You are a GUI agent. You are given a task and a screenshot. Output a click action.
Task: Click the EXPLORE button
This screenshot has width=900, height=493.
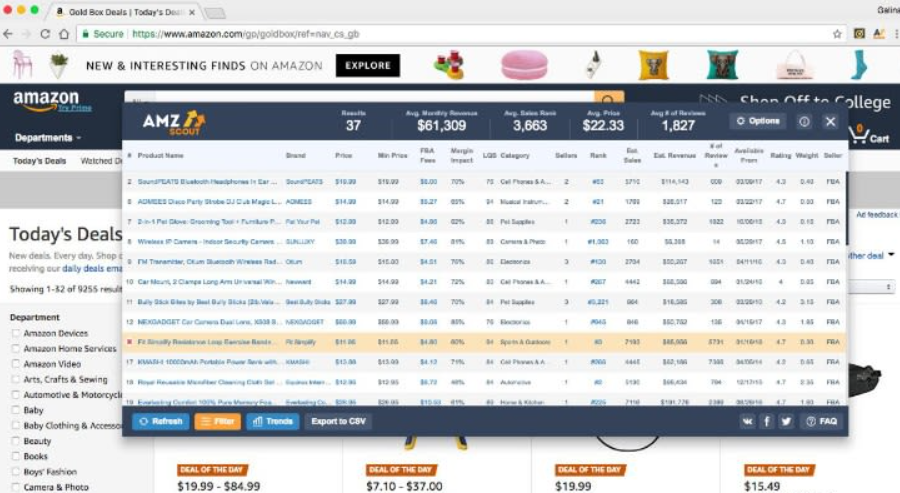367,65
